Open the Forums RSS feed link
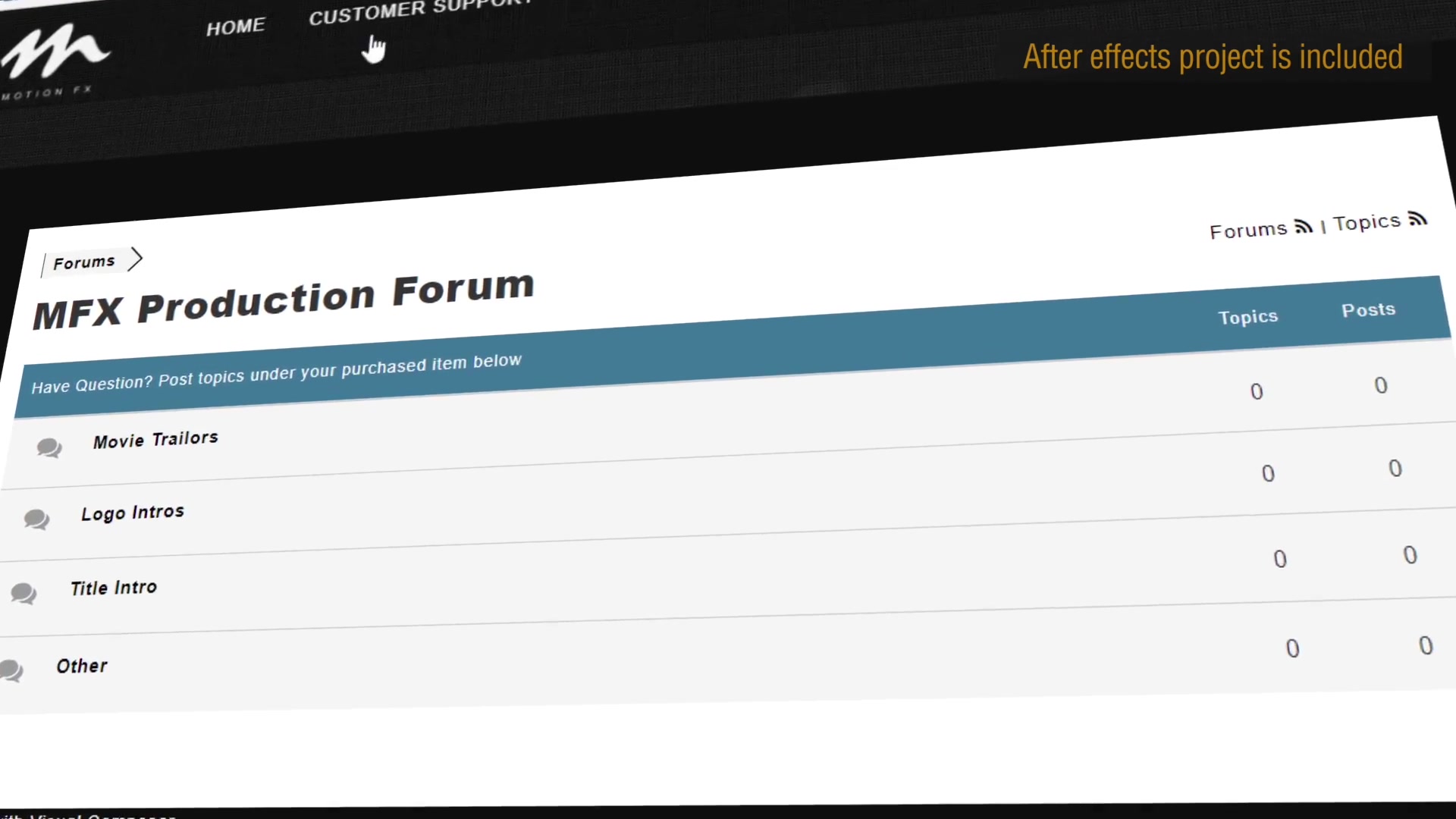The image size is (1456, 819). [x=1248, y=230]
